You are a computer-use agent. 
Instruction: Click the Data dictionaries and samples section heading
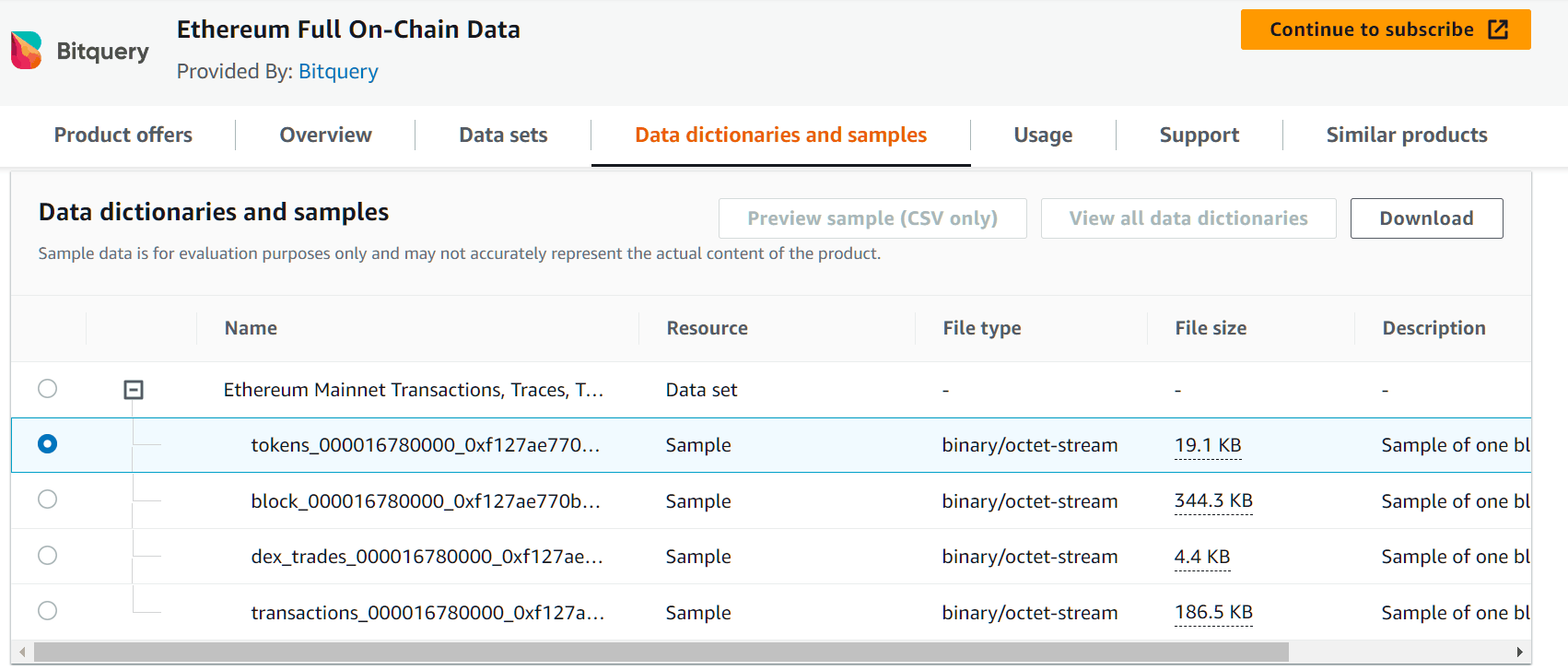pos(214,212)
